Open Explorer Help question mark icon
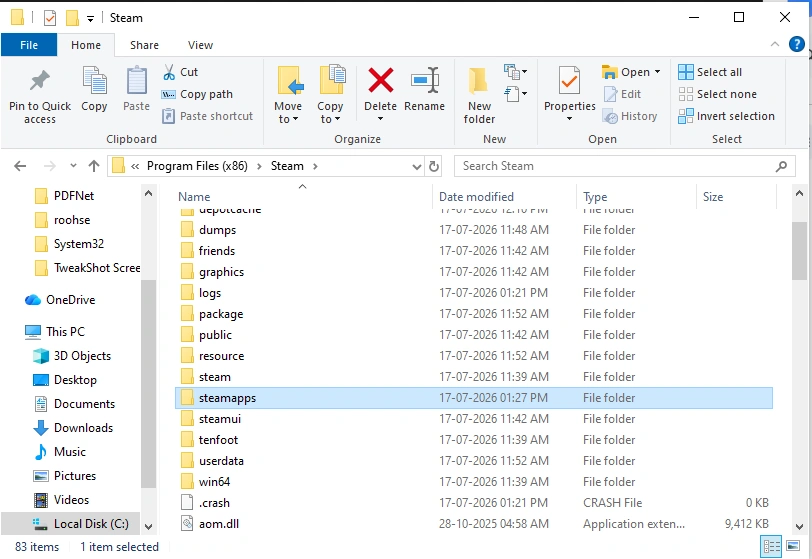Image resolution: width=812 pixels, height=559 pixels. pyautogui.click(x=796, y=45)
